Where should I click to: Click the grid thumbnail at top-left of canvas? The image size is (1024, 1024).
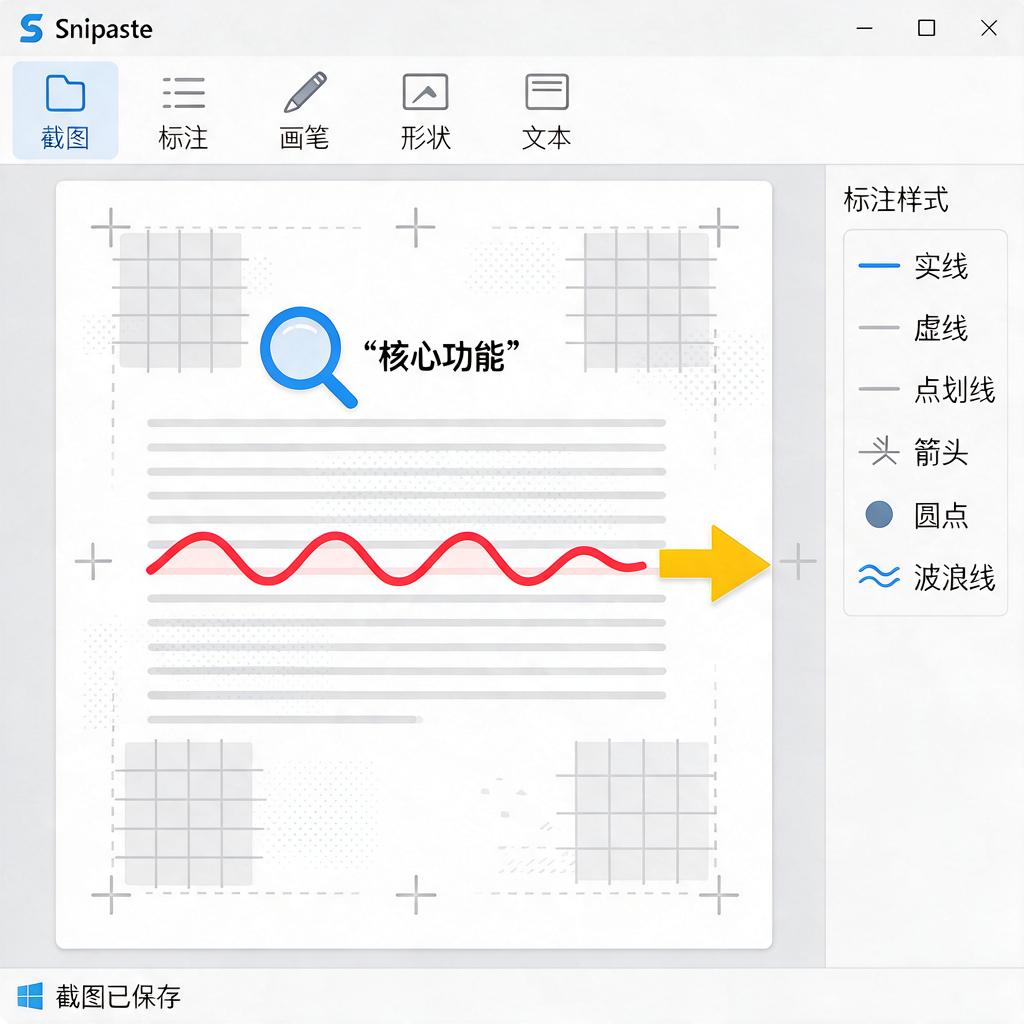180,300
